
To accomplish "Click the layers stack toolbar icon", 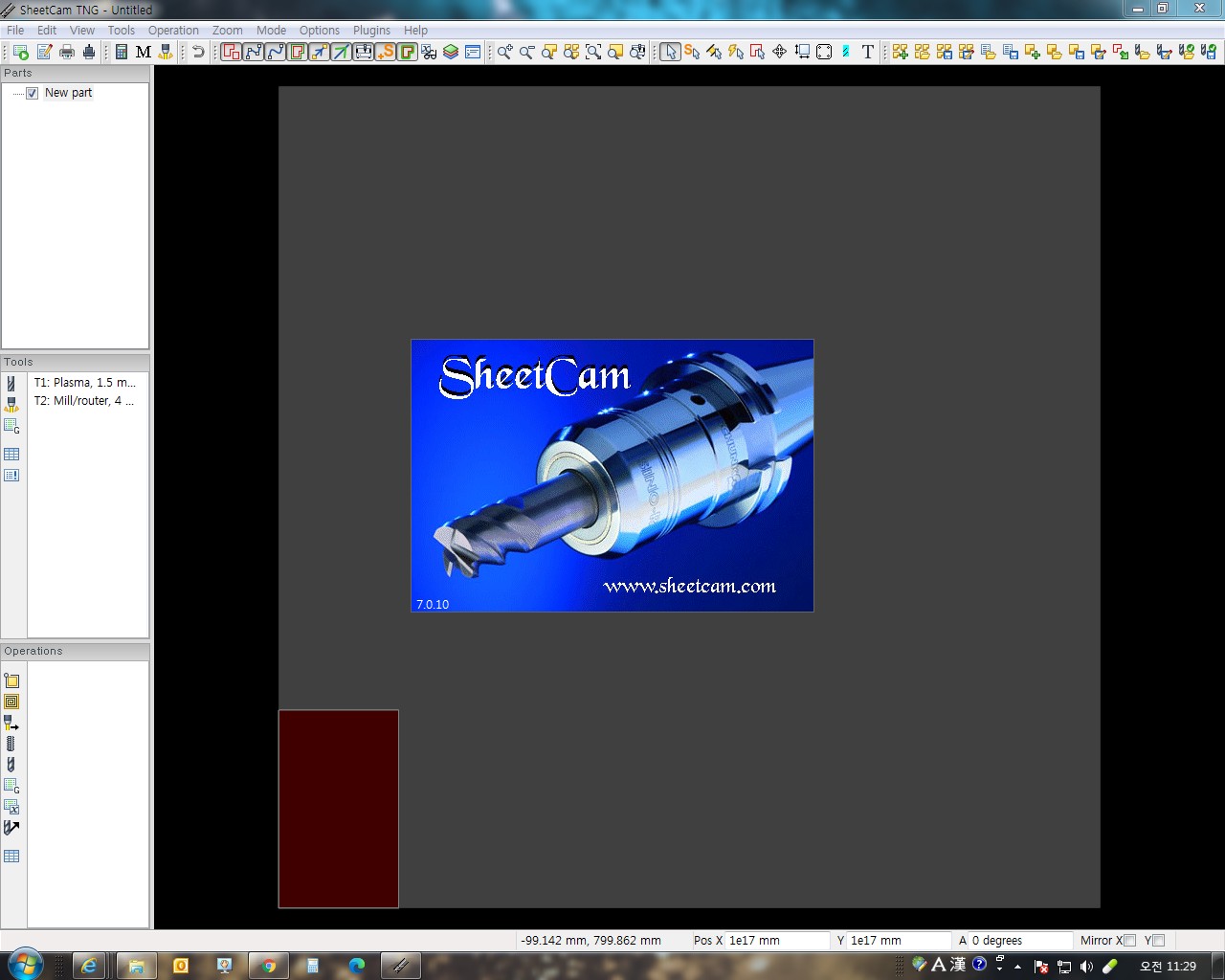I will pos(451,52).
